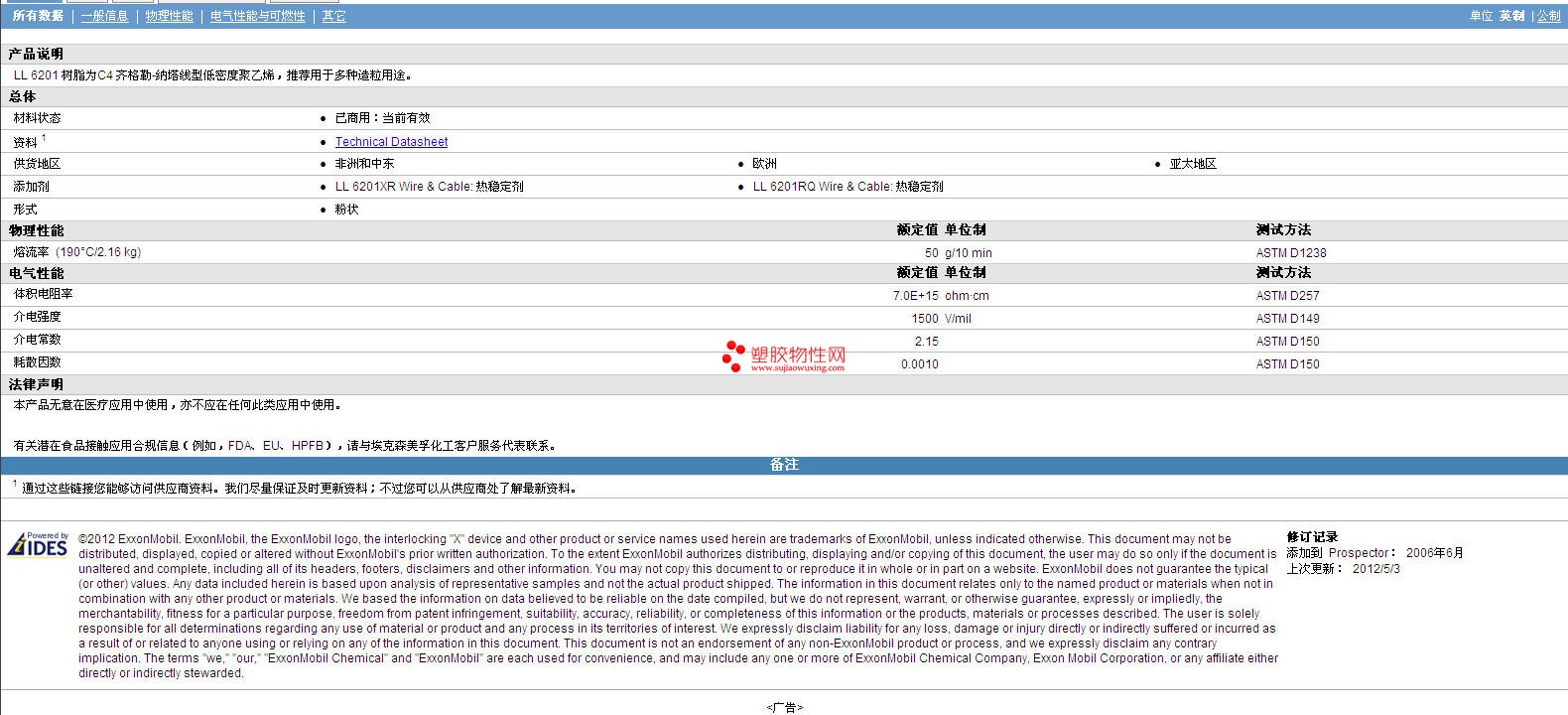1568x715 pixels.
Task: Click the 广告 label at bottom
Action: point(784,708)
